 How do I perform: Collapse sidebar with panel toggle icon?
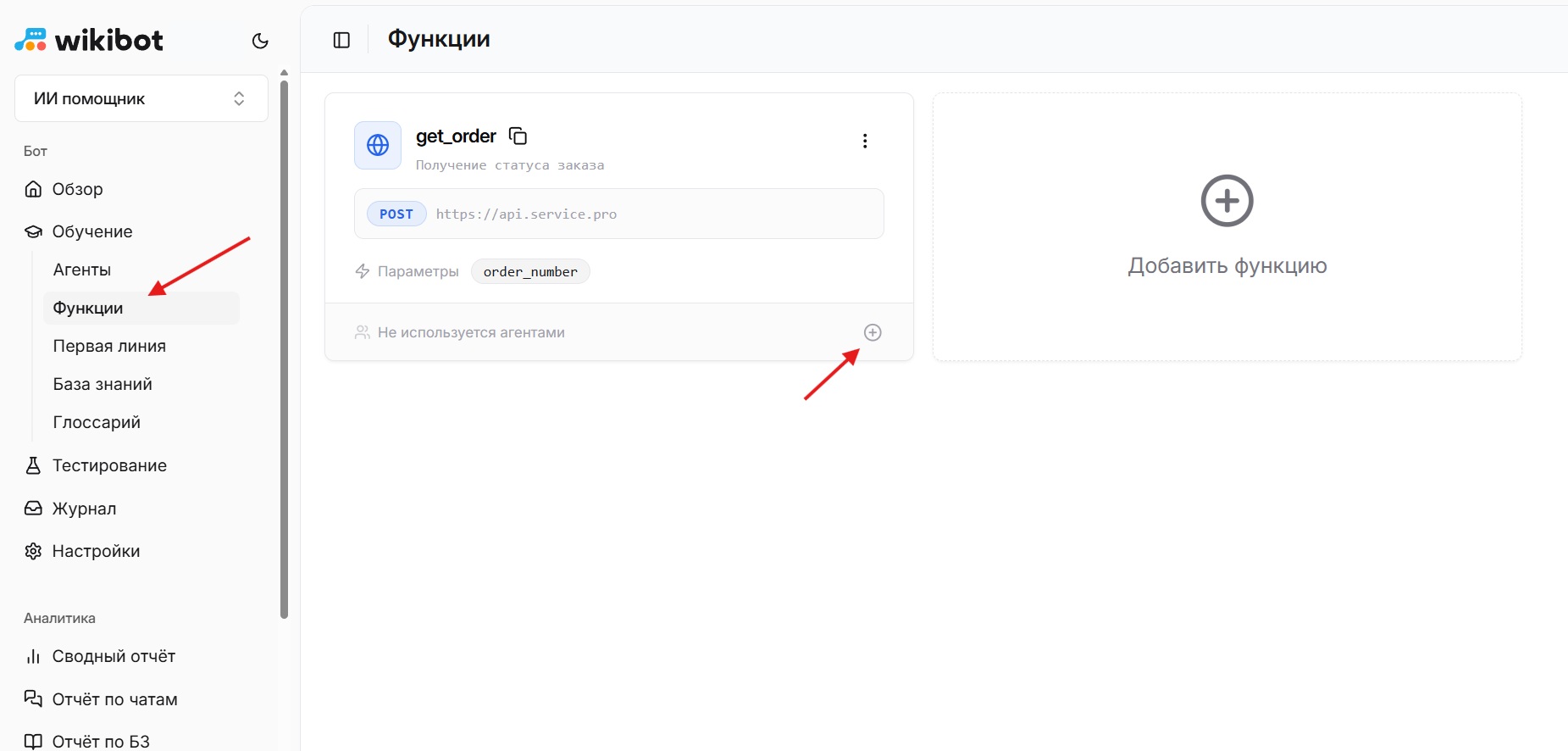tap(341, 40)
